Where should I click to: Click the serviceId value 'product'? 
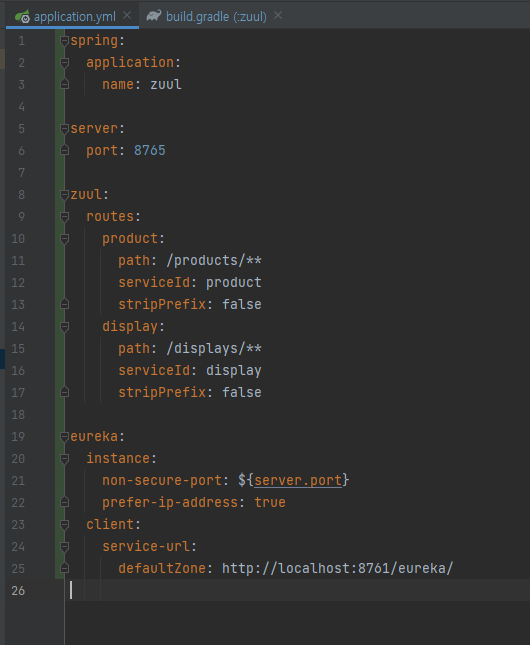(233, 283)
